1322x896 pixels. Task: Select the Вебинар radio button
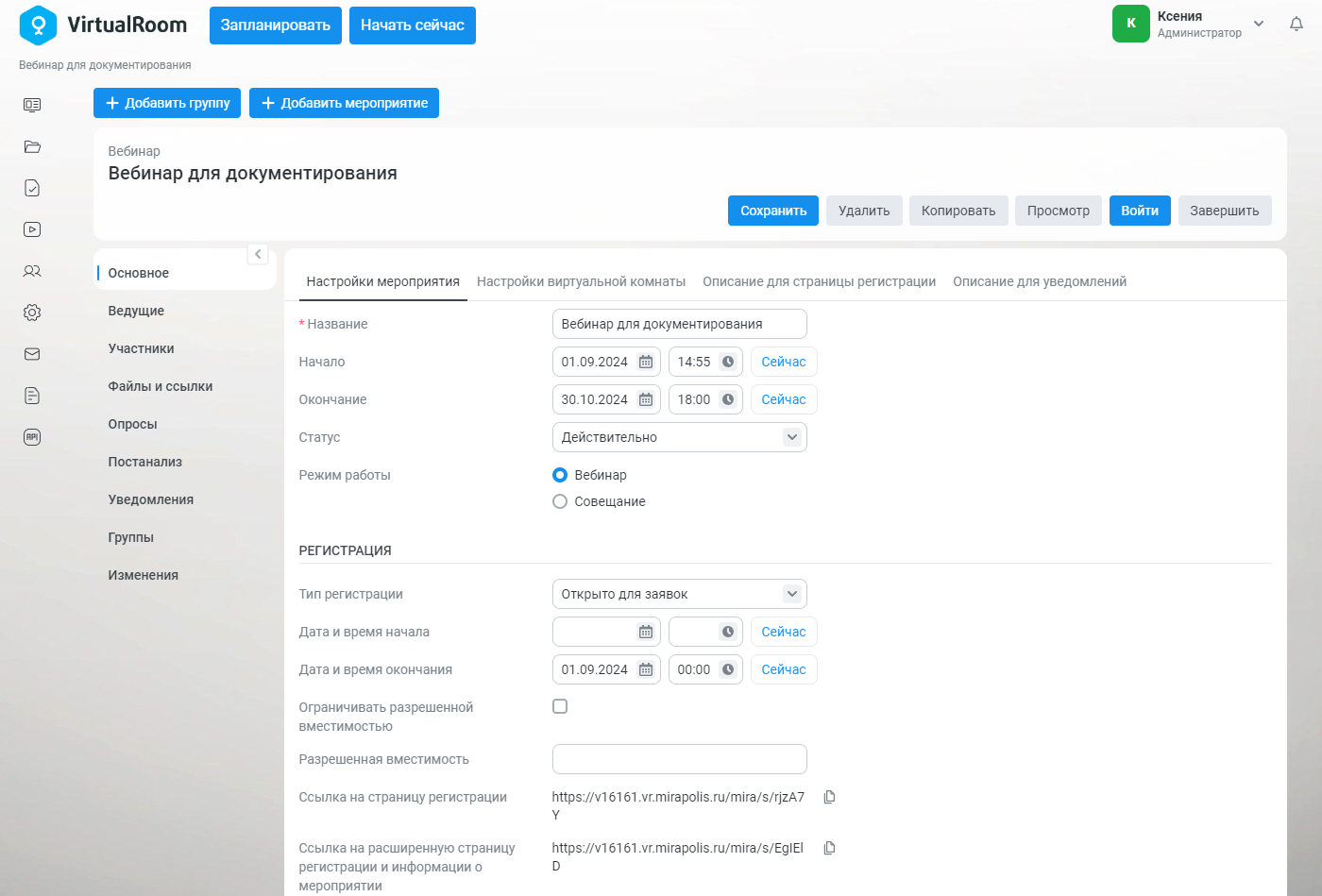coord(560,475)
